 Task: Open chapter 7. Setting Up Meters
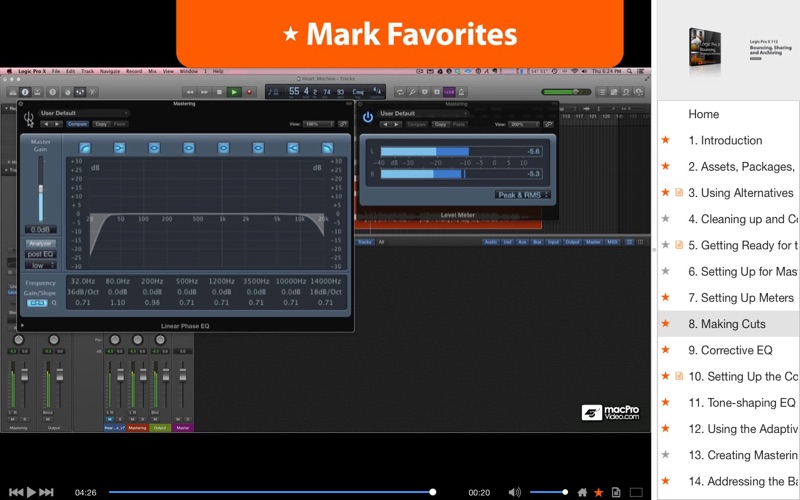(x=730, y=297)
